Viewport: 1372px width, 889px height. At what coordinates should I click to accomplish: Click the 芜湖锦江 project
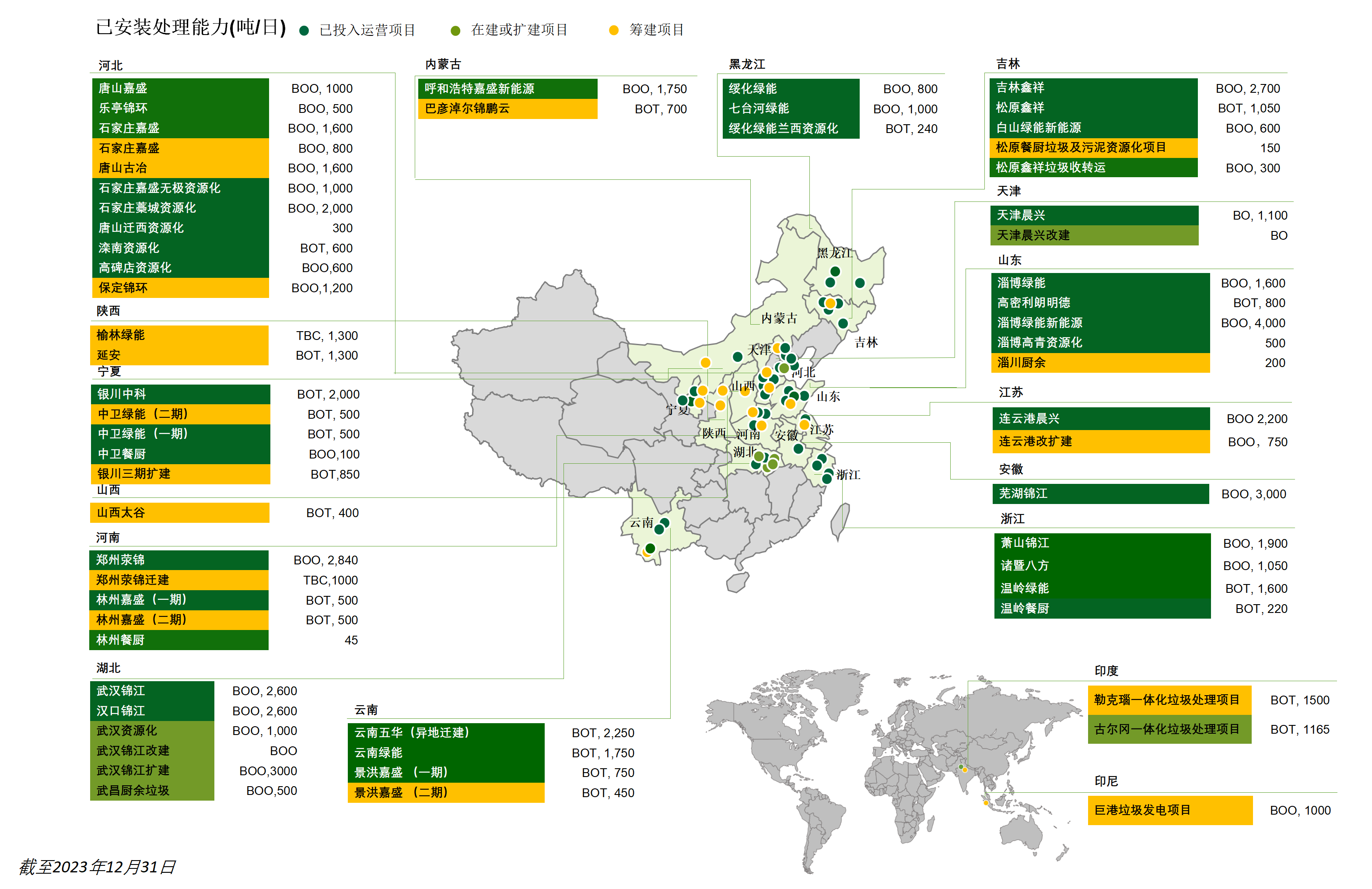[1101, 494]
